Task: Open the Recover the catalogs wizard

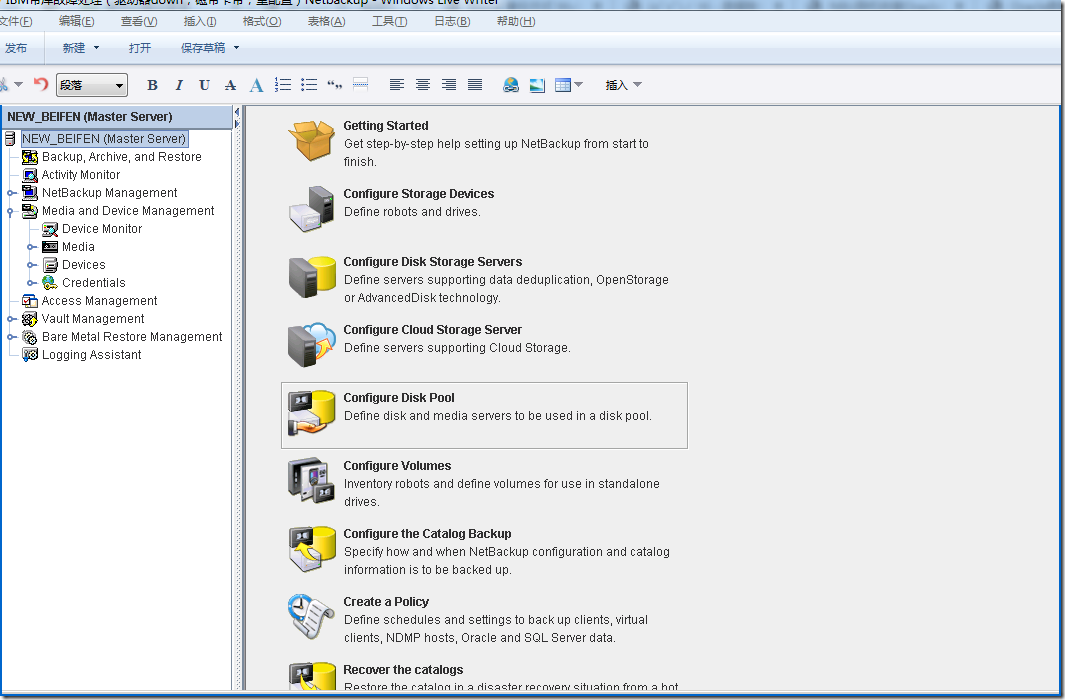Action: click(403, 670)
